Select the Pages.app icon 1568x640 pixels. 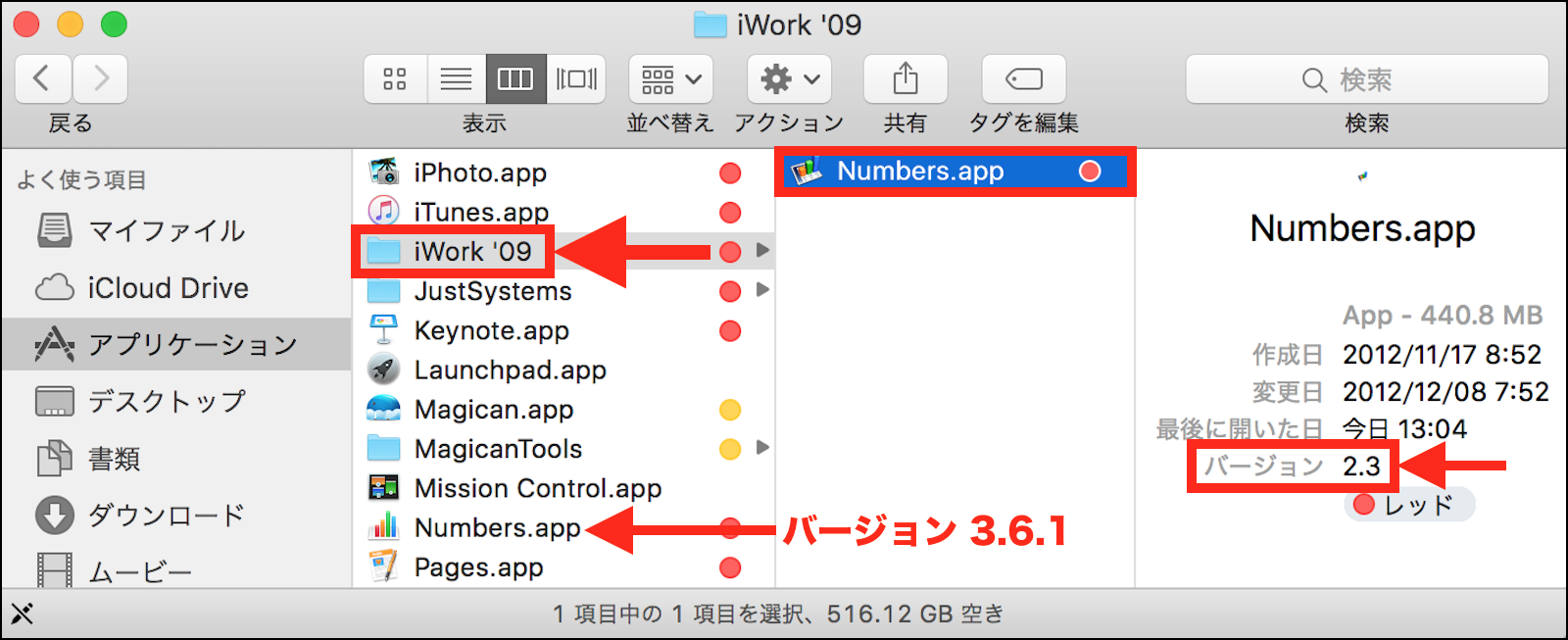[x=383, y=566]
